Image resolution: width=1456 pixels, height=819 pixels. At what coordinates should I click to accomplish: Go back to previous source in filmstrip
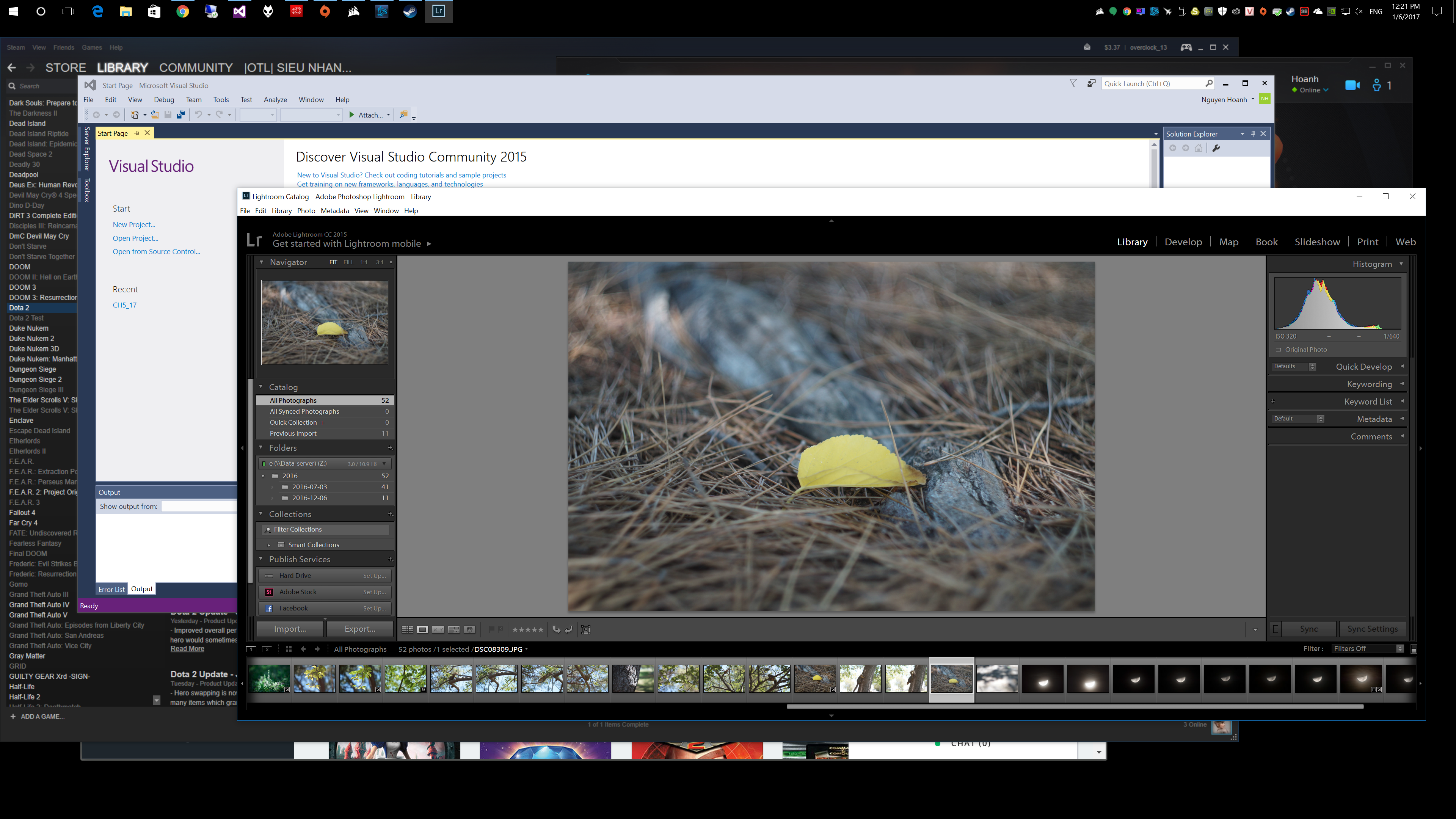point(303,650)
